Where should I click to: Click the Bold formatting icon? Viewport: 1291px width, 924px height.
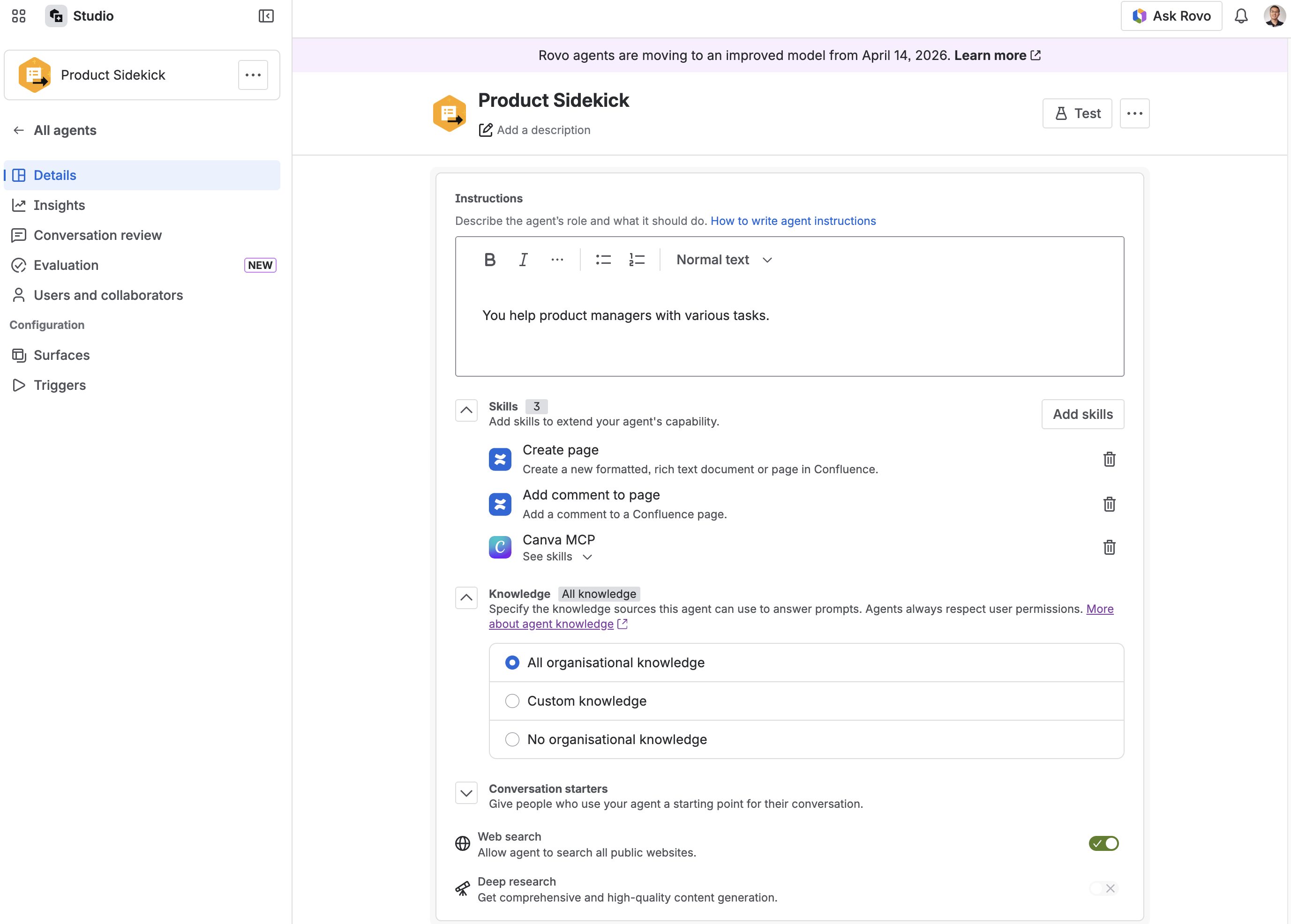click(x=489, y=260)
